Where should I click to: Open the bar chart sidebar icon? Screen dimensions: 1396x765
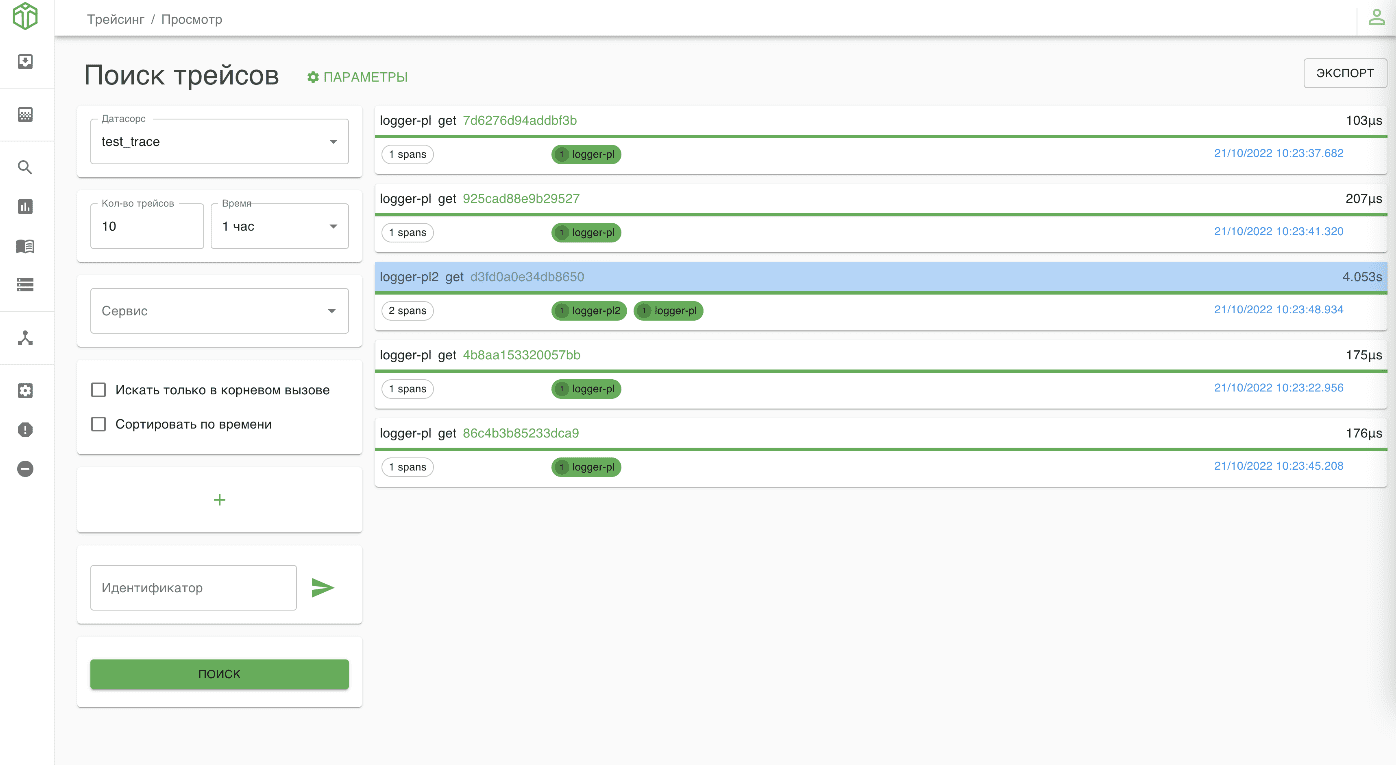26,207
